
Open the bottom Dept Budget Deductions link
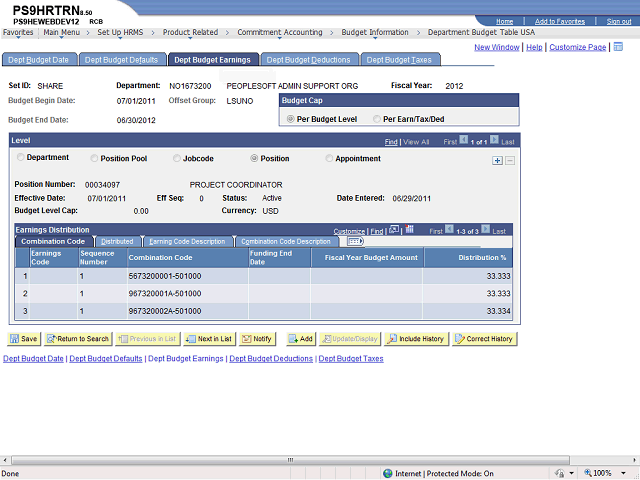(x=271, y=358)
